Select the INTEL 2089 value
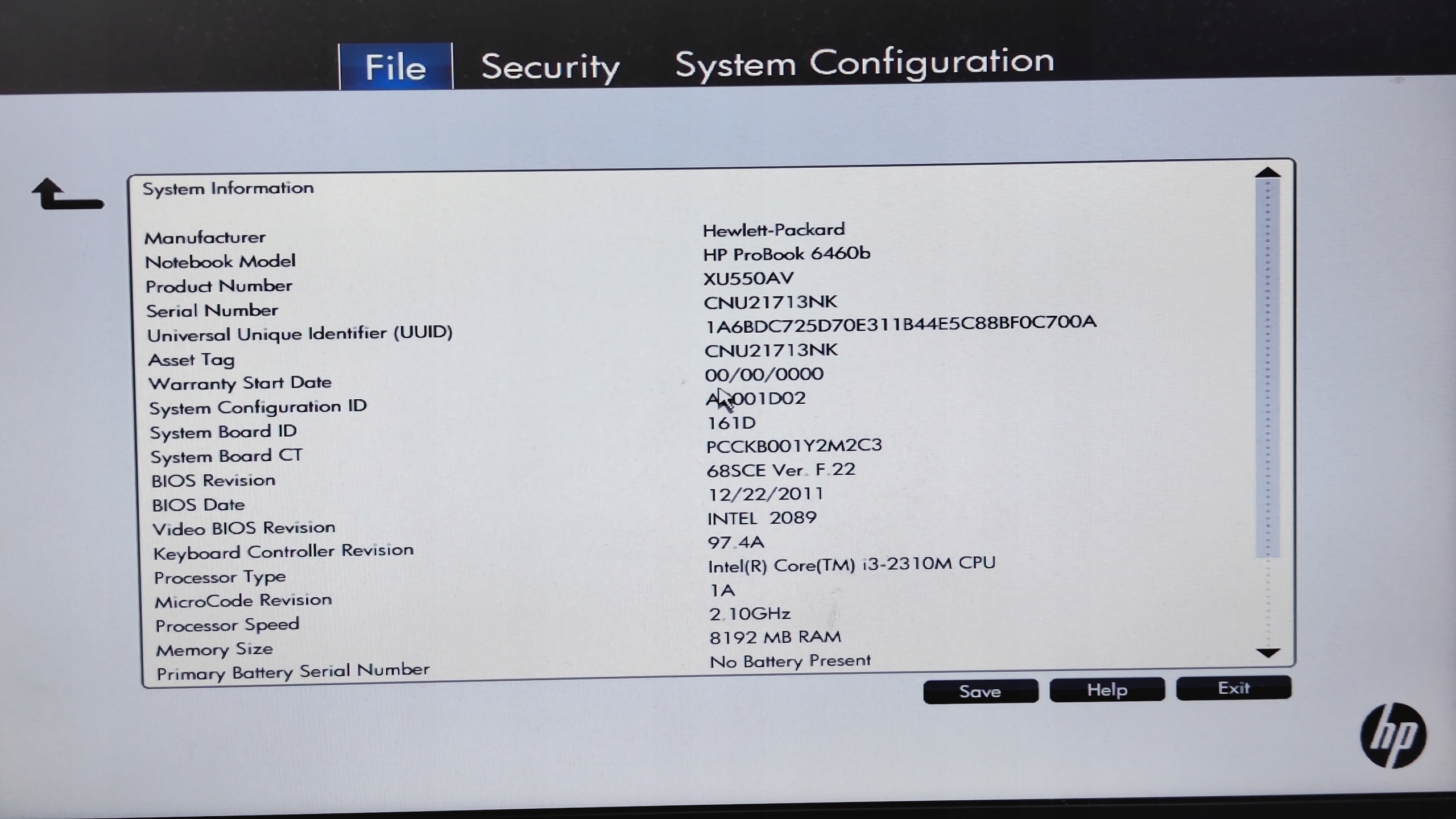This screenshot has width=1456, height=819. 762,518
